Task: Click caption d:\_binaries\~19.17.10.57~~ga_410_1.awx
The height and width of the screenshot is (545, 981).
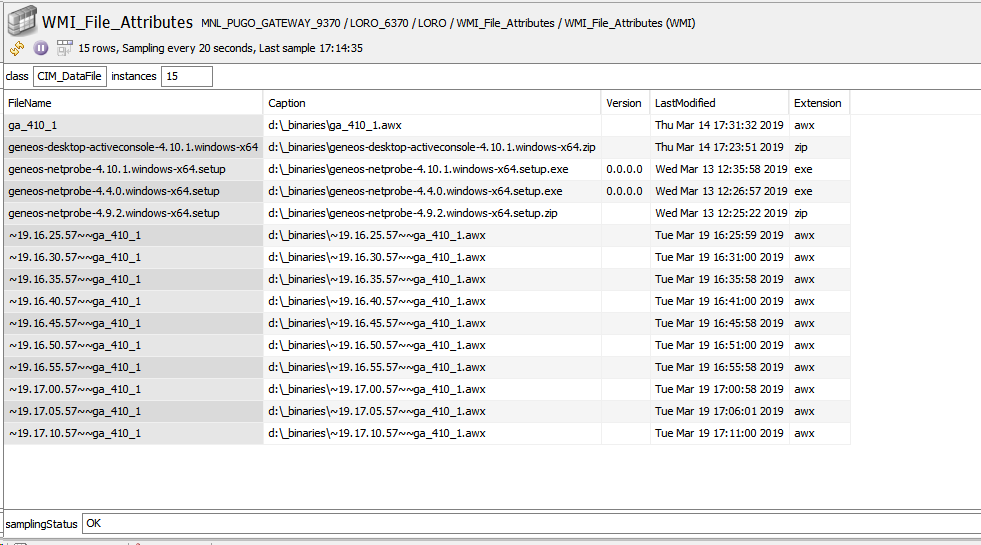Action: [432, 433]
